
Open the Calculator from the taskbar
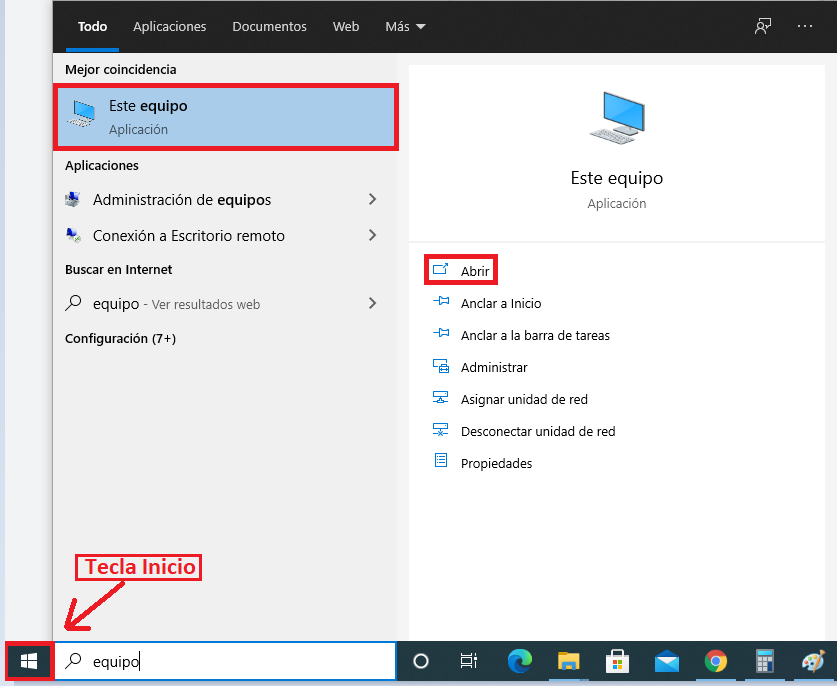coord(764,661)
